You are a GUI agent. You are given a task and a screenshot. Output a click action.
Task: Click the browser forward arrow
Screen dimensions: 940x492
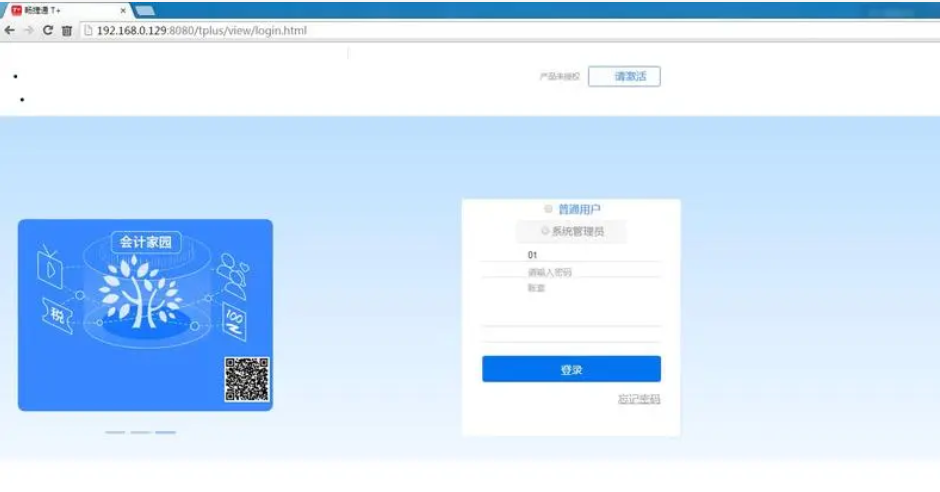tap(28, 31)
